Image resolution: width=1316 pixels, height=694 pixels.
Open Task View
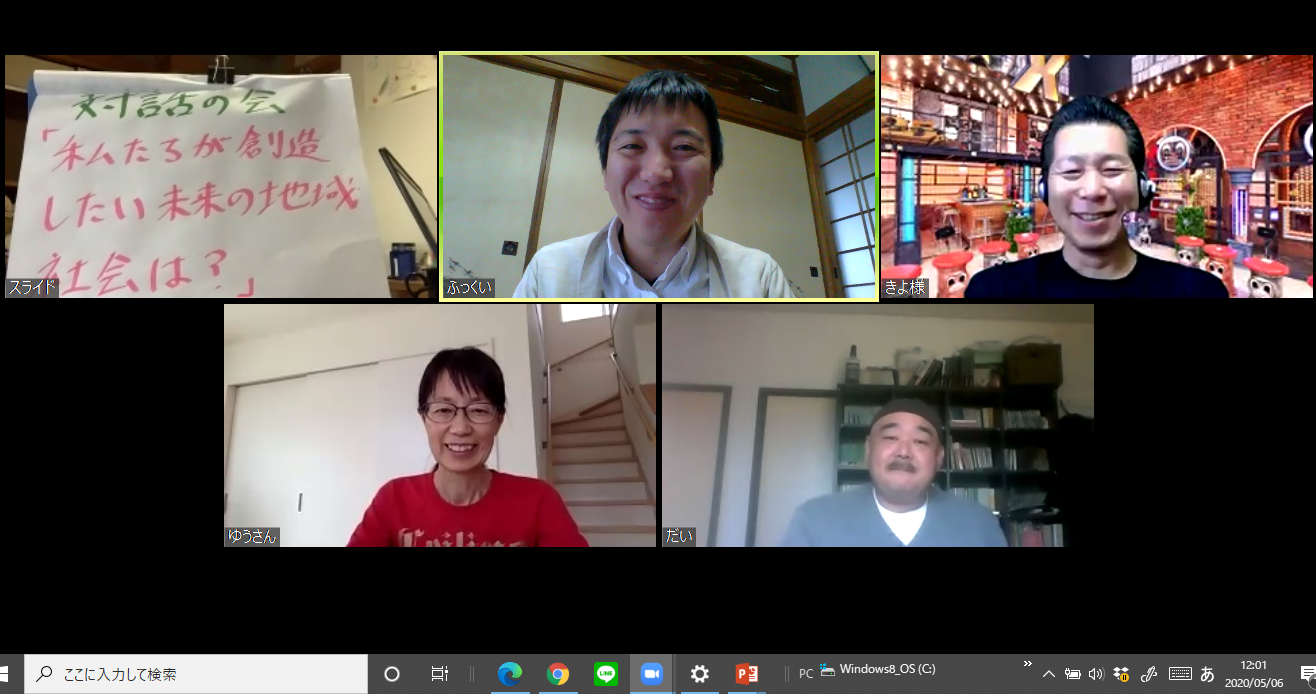coord(439,674)
